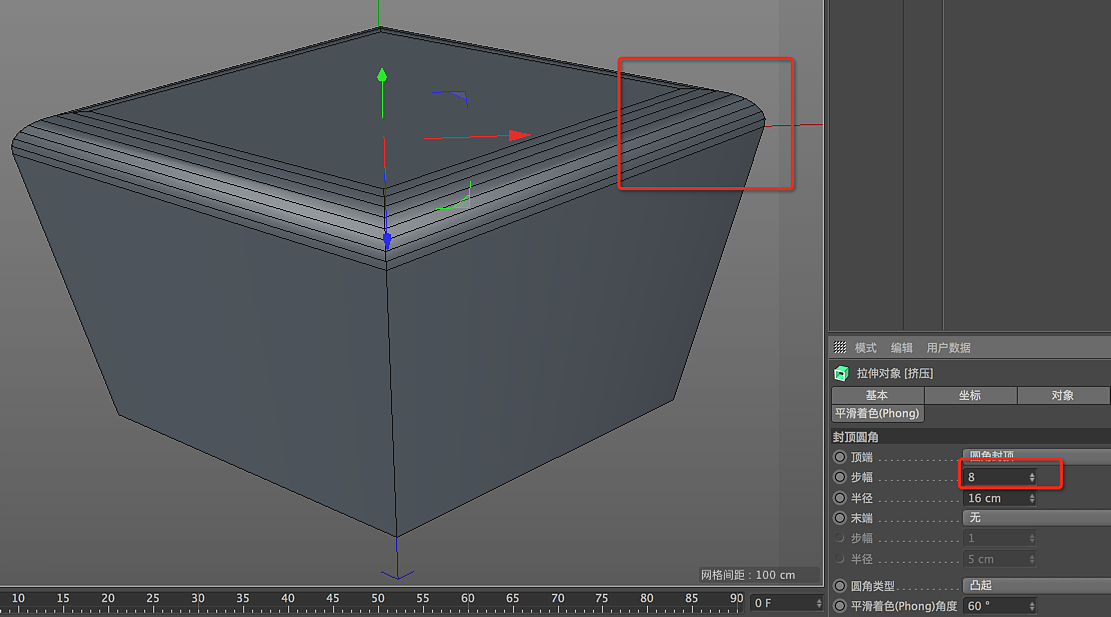
Task: Open the 末端 dropdown showing 无
Action: (1035, 518)
